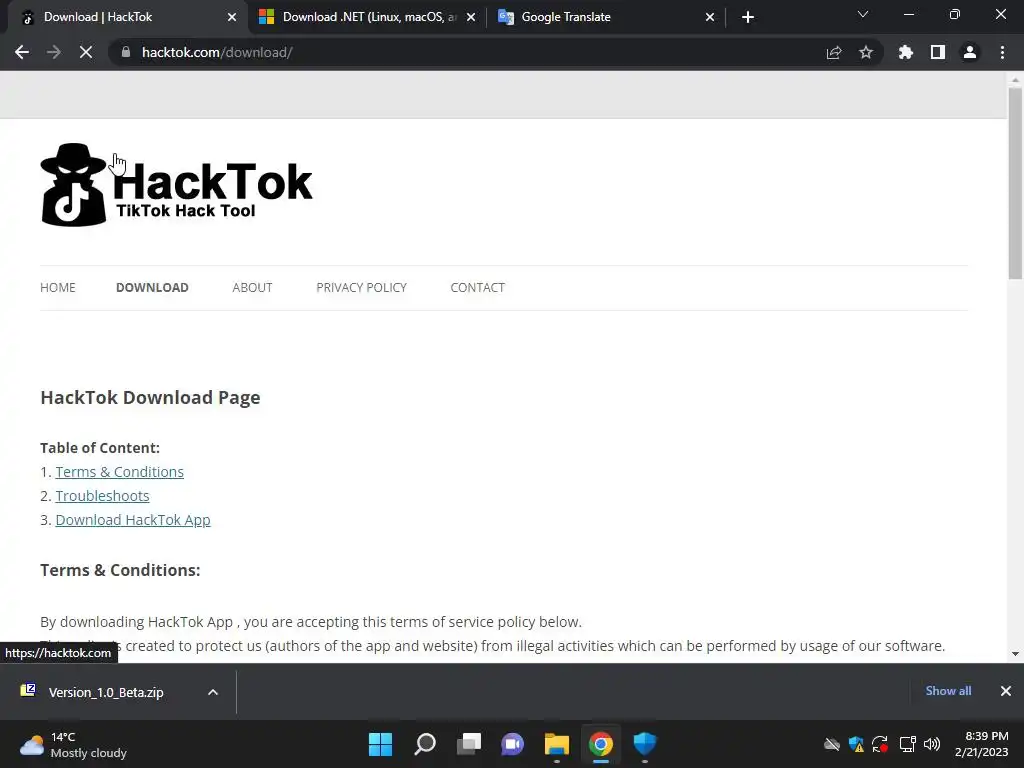Click the Windows Security warning tray icon

(856, 744)
